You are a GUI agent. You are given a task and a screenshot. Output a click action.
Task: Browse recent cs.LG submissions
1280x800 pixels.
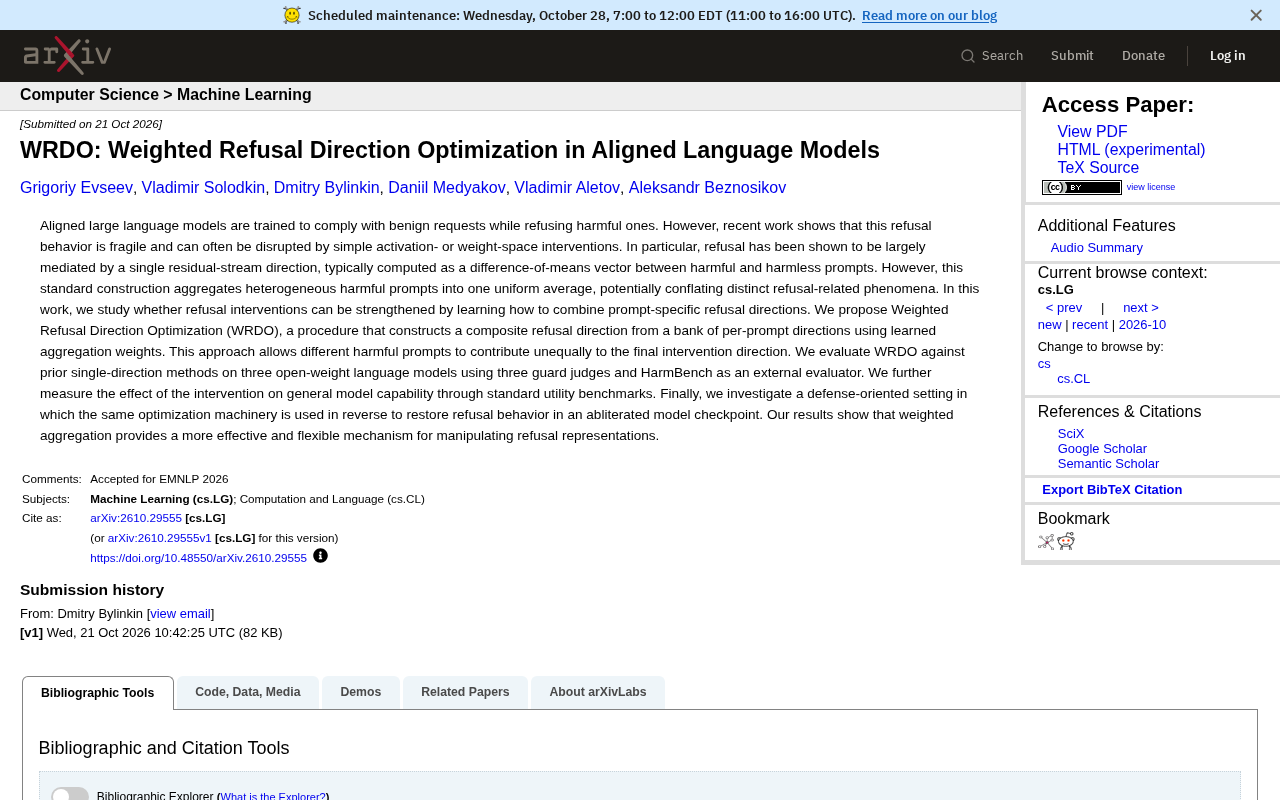[1090, 325]
